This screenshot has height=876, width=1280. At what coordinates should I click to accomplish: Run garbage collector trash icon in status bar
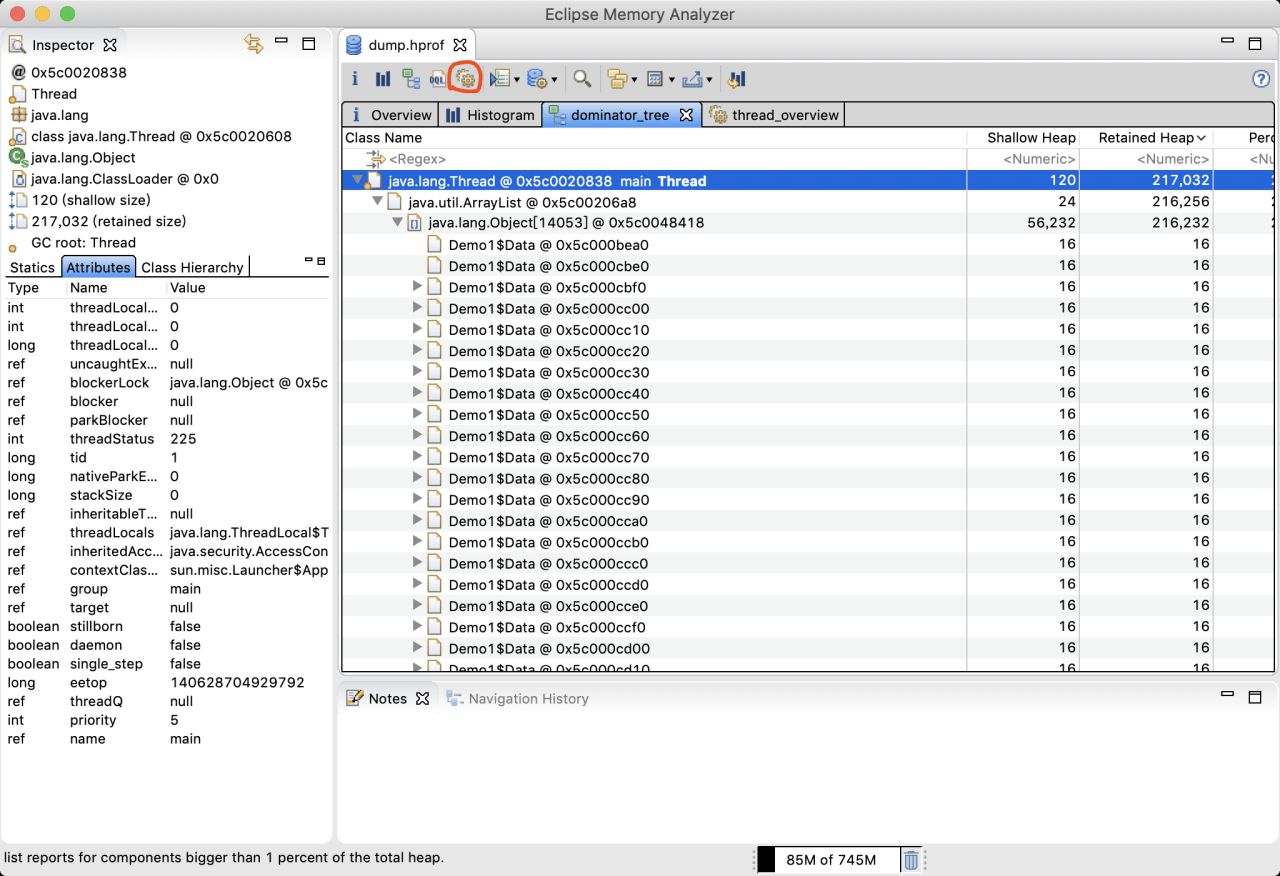click(911, 860)
